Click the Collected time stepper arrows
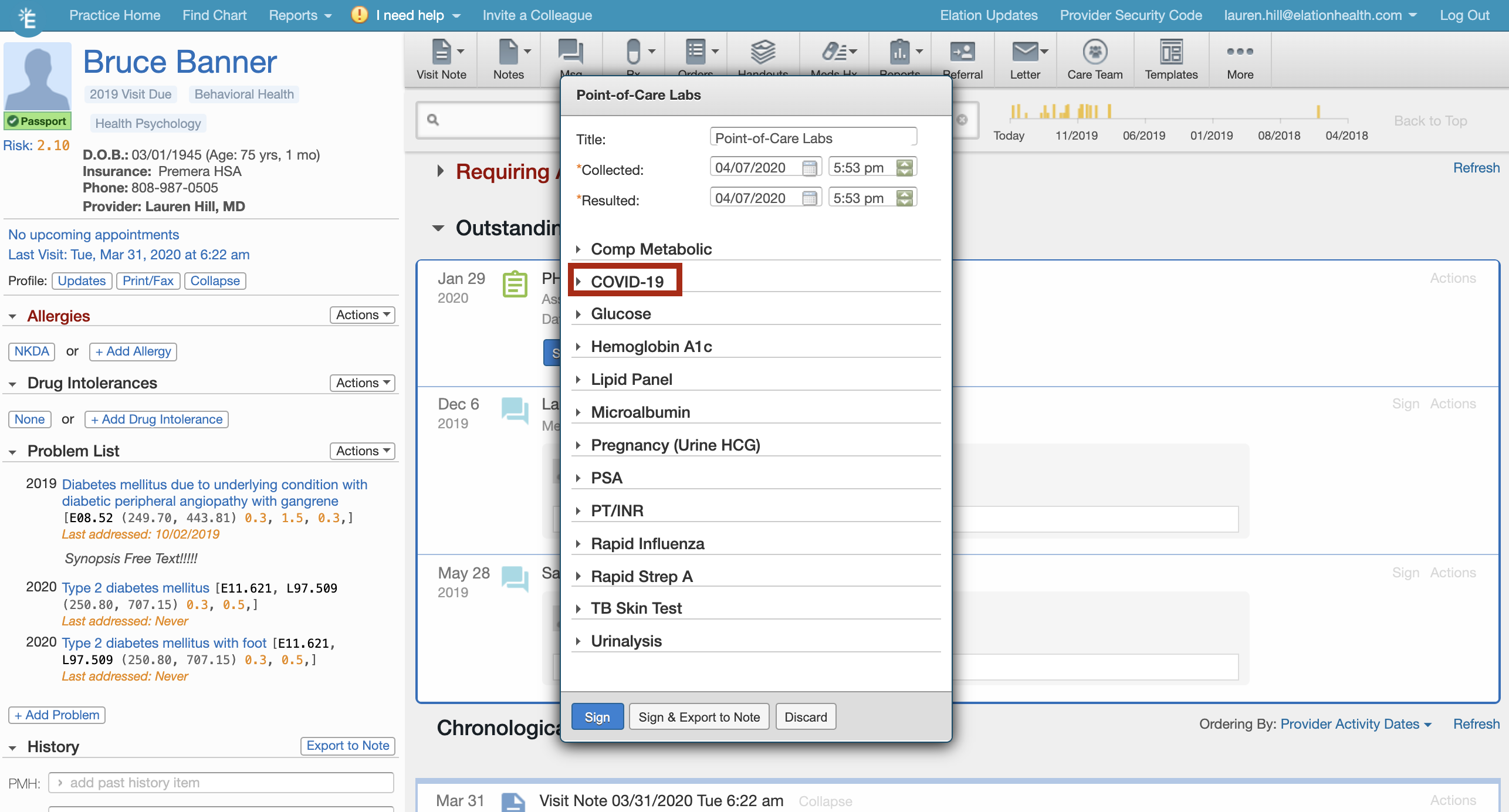 coord(905,168)
